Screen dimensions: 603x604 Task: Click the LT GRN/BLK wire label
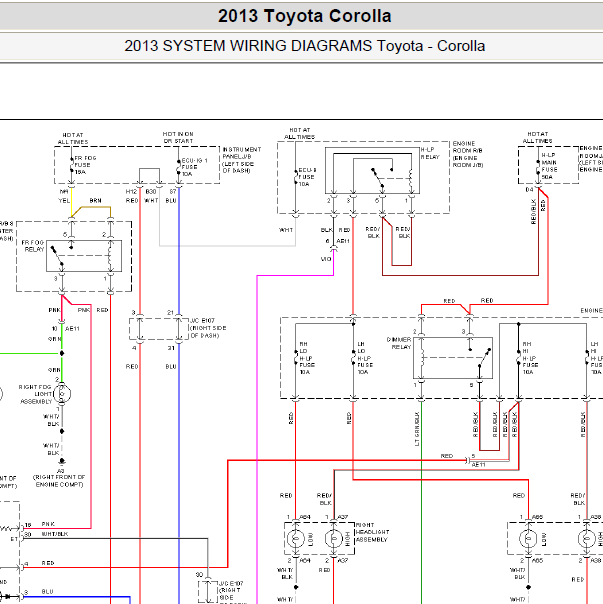pyautogui.click(x=417, y=429)
